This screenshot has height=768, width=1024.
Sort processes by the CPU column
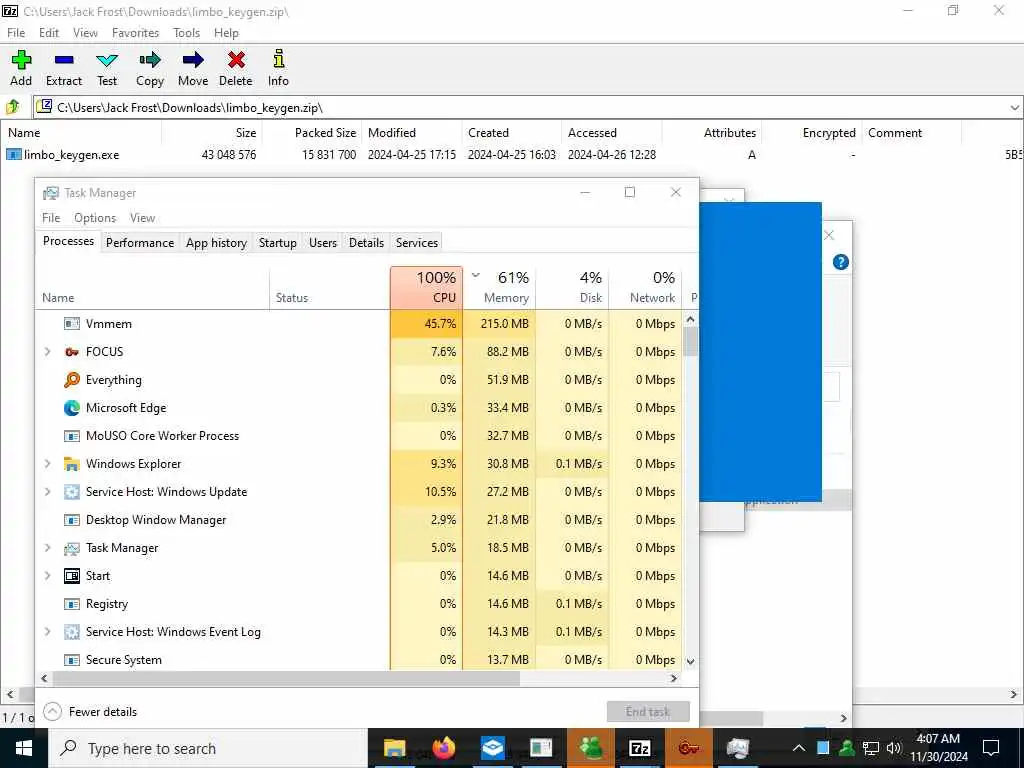tap(426, 287)
